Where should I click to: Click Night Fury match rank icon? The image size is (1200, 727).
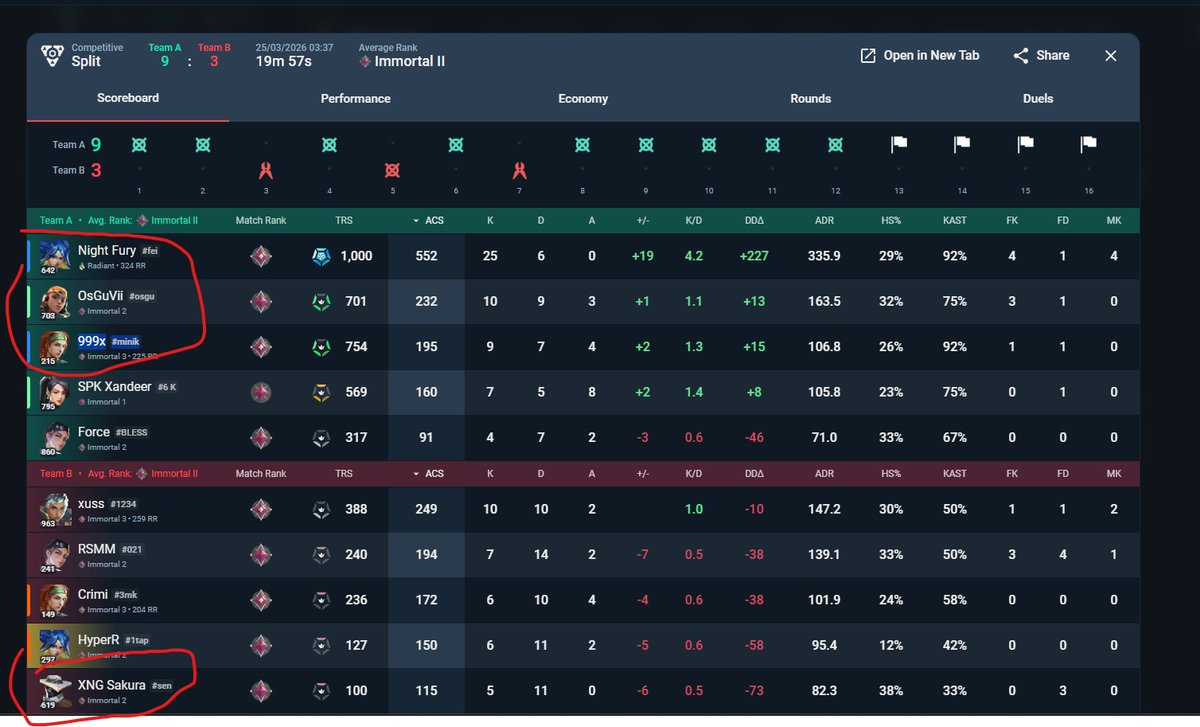(x=261, y=256)
